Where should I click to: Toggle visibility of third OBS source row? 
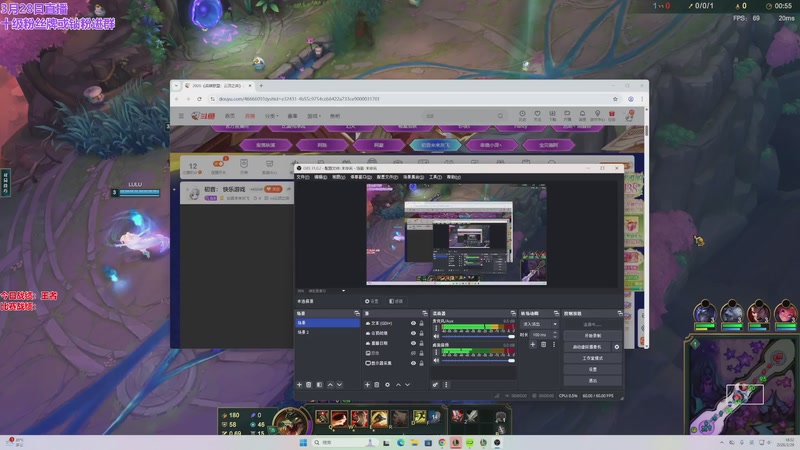[413, 343]
